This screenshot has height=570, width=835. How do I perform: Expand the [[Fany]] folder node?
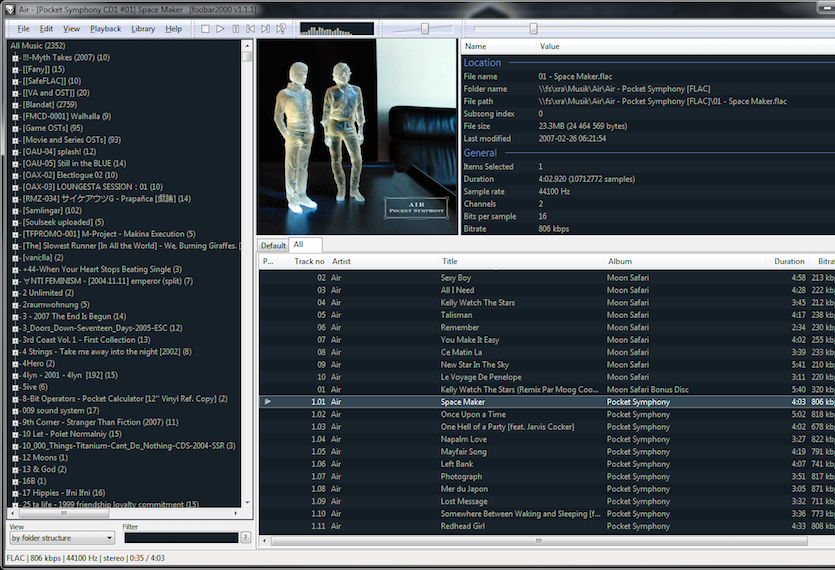click(x=15, y=70)
